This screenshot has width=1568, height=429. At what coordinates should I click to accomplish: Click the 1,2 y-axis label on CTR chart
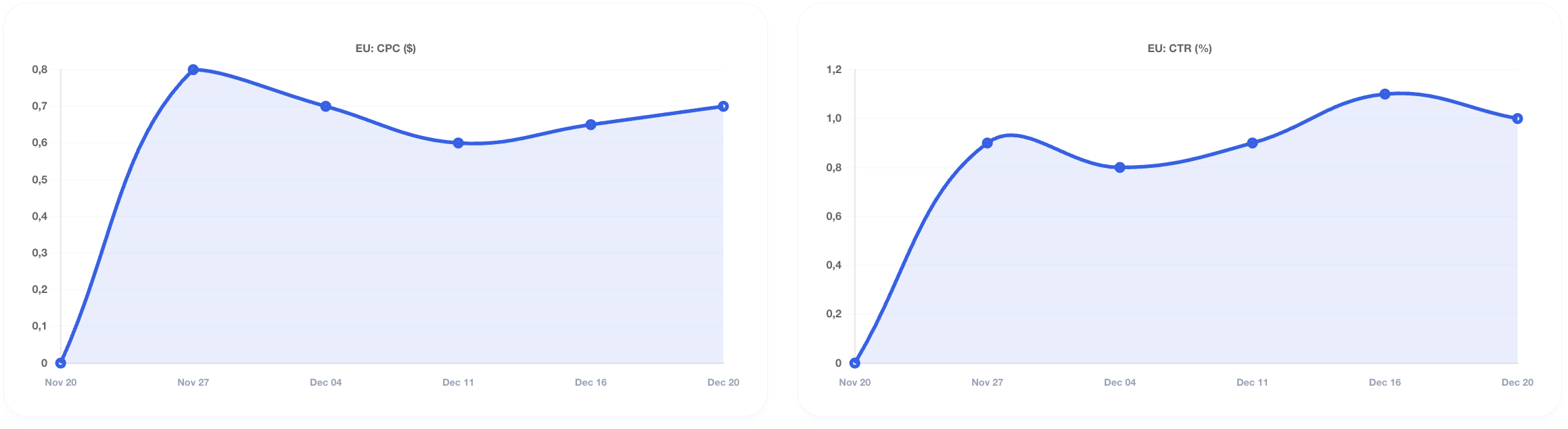point(834,70)
